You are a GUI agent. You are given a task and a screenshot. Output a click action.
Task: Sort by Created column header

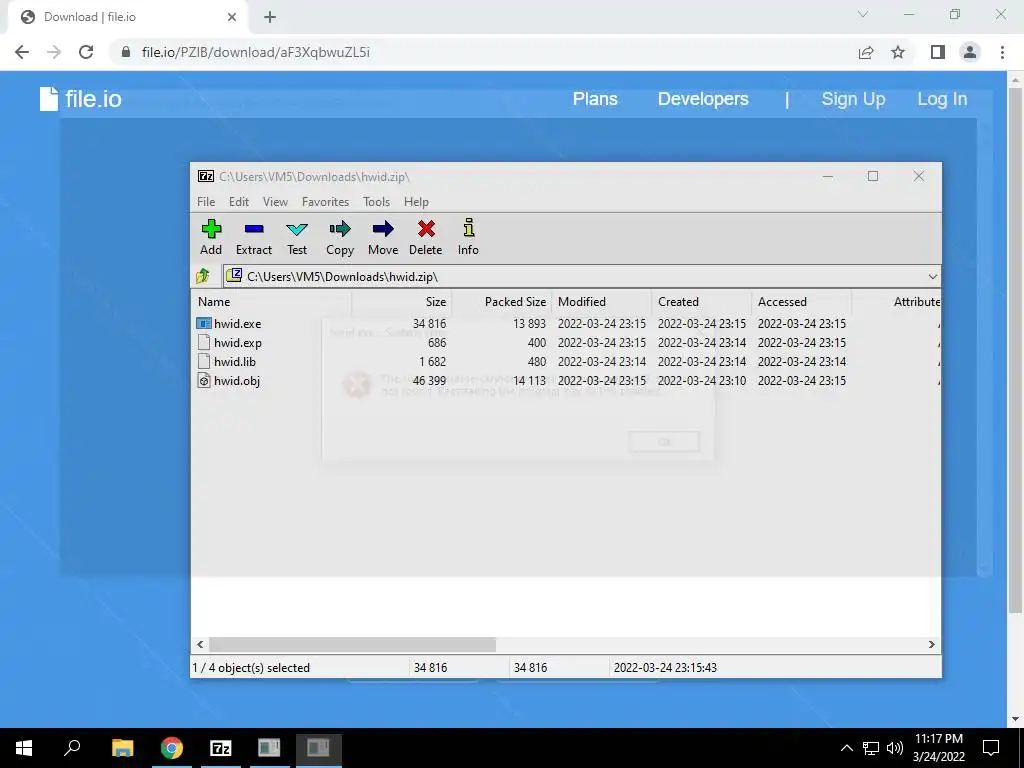click(701, 302)
